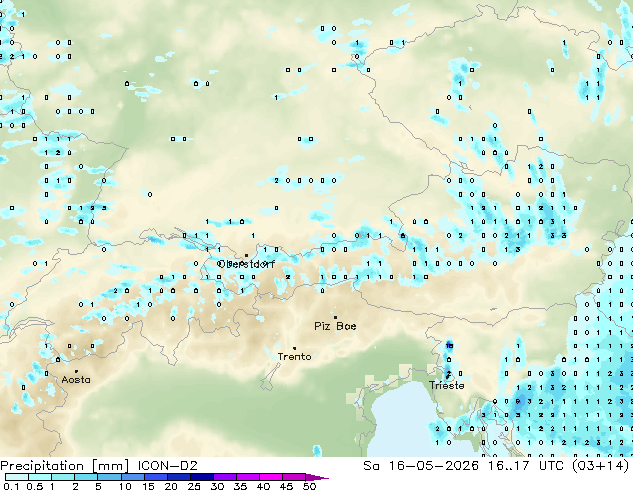This screenshot has height=490, width=634.
Task: Select the 25–30 mm dark navy legend swatch
Action: (x=202, y=477)
